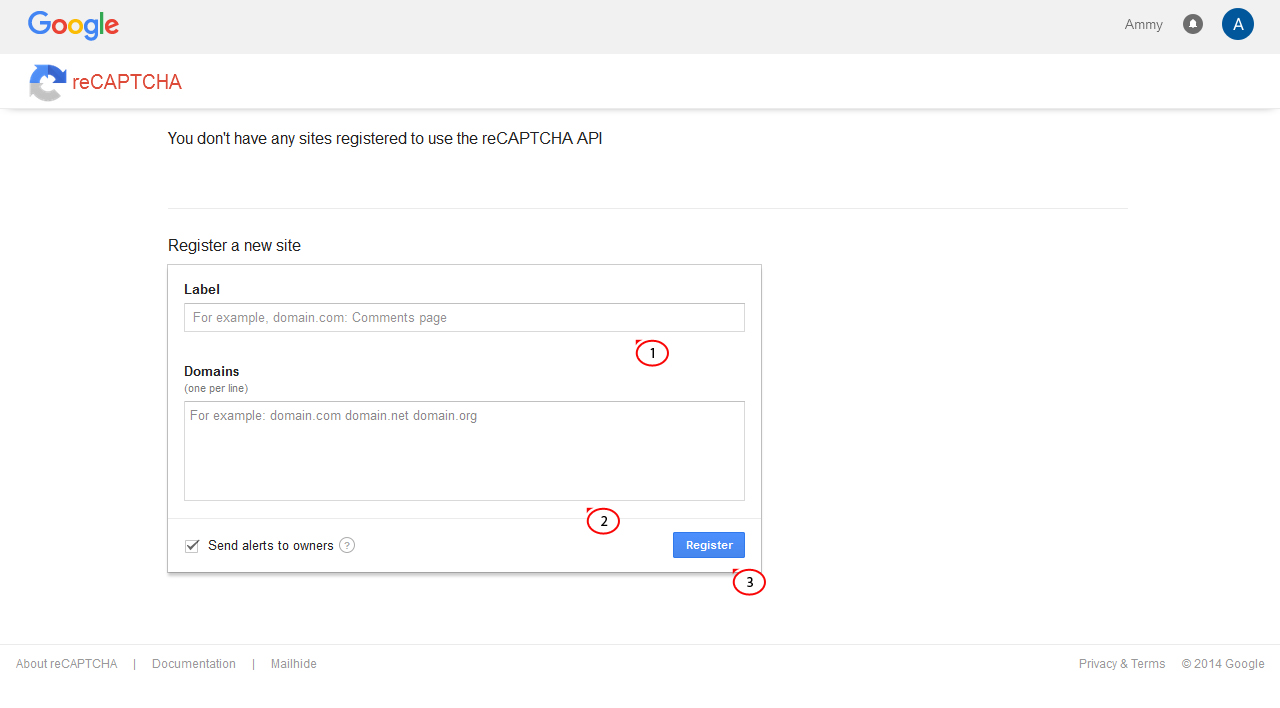Screen dimensions: 1280x708
Task: Click the Register button
Action: click(x=709, y=545)
